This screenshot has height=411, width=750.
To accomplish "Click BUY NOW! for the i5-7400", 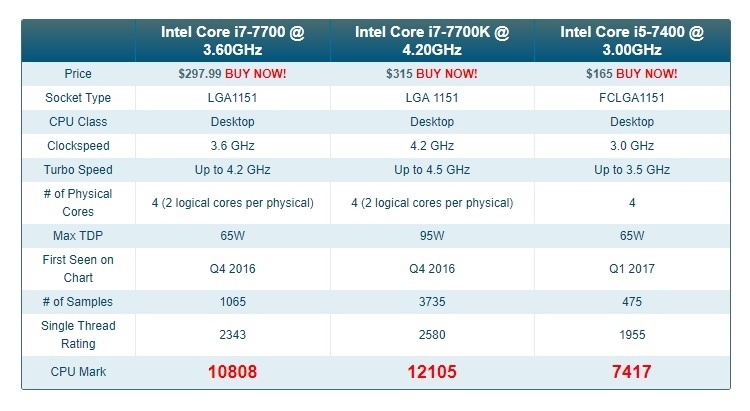I will pos(647,74).
